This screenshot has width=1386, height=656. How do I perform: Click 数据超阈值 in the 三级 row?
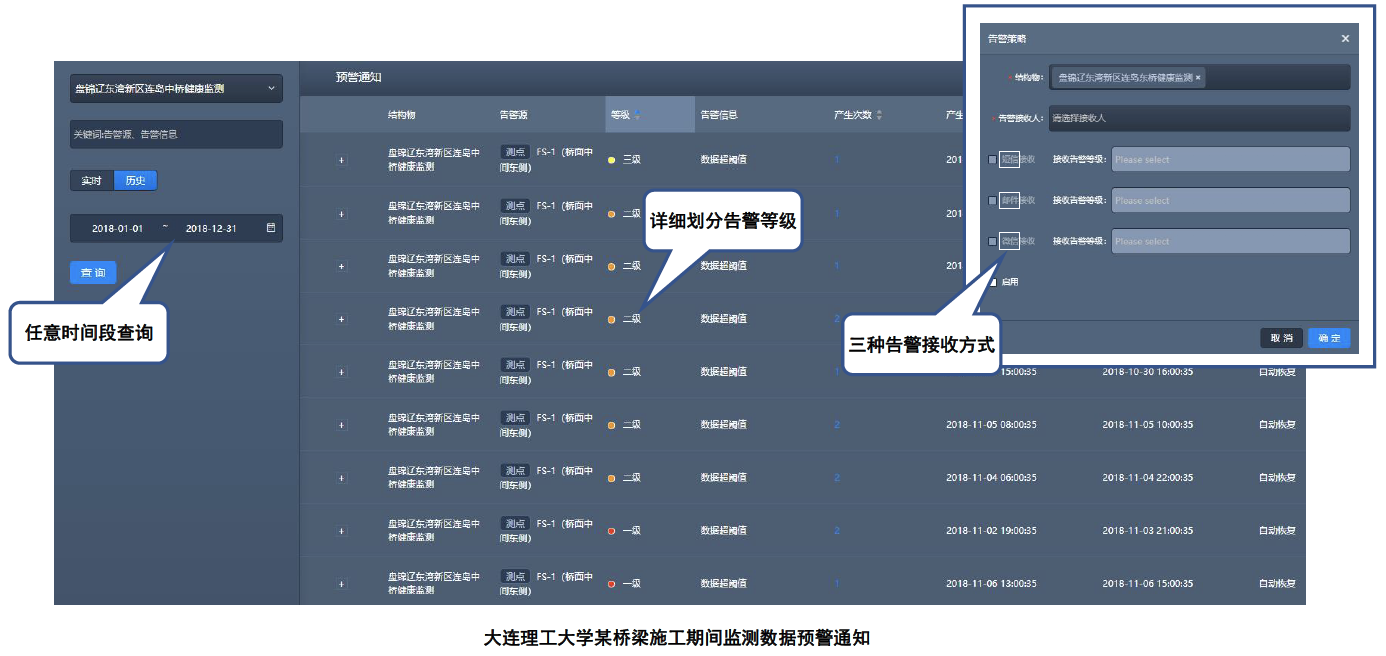point(724,160)
